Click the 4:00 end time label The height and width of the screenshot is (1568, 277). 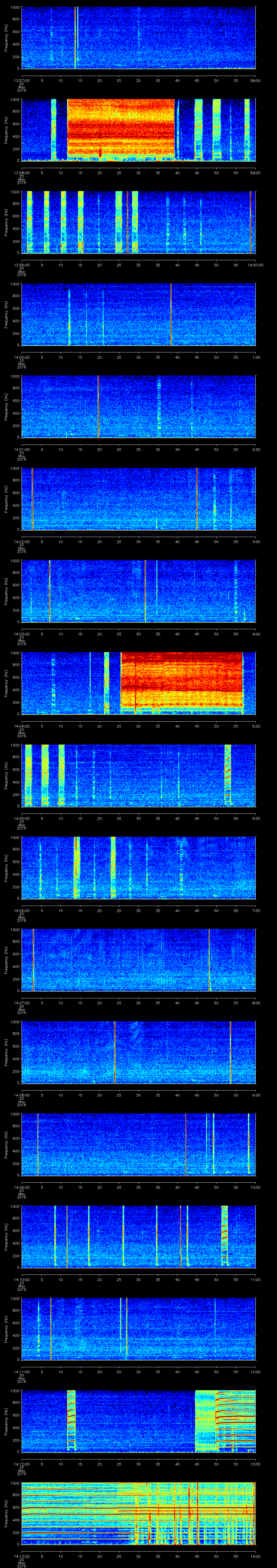tap(256, 634)
